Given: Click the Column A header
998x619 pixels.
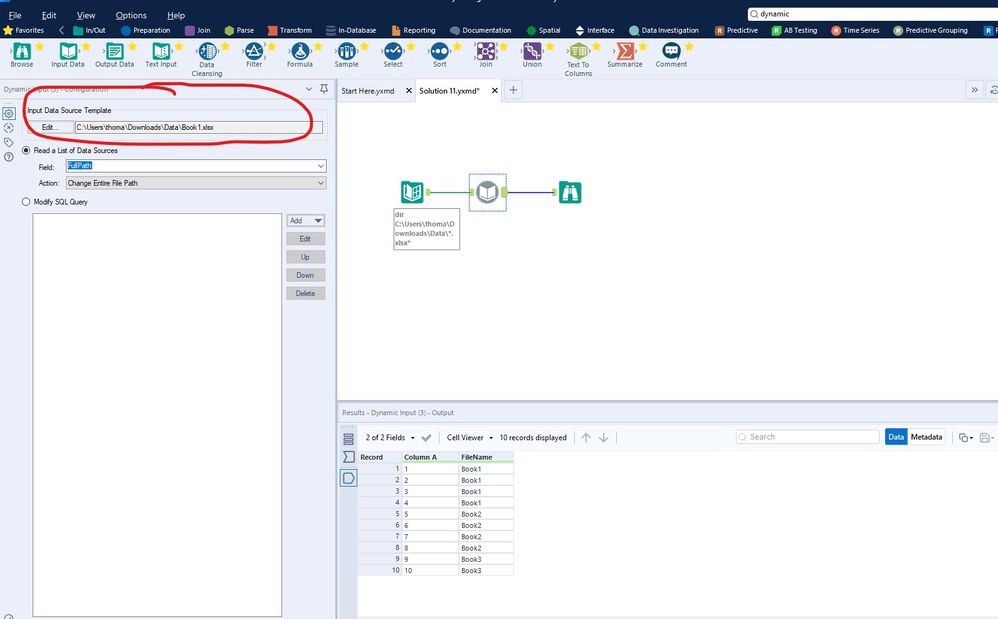Looking at the screenshot, I should [430, 457].
